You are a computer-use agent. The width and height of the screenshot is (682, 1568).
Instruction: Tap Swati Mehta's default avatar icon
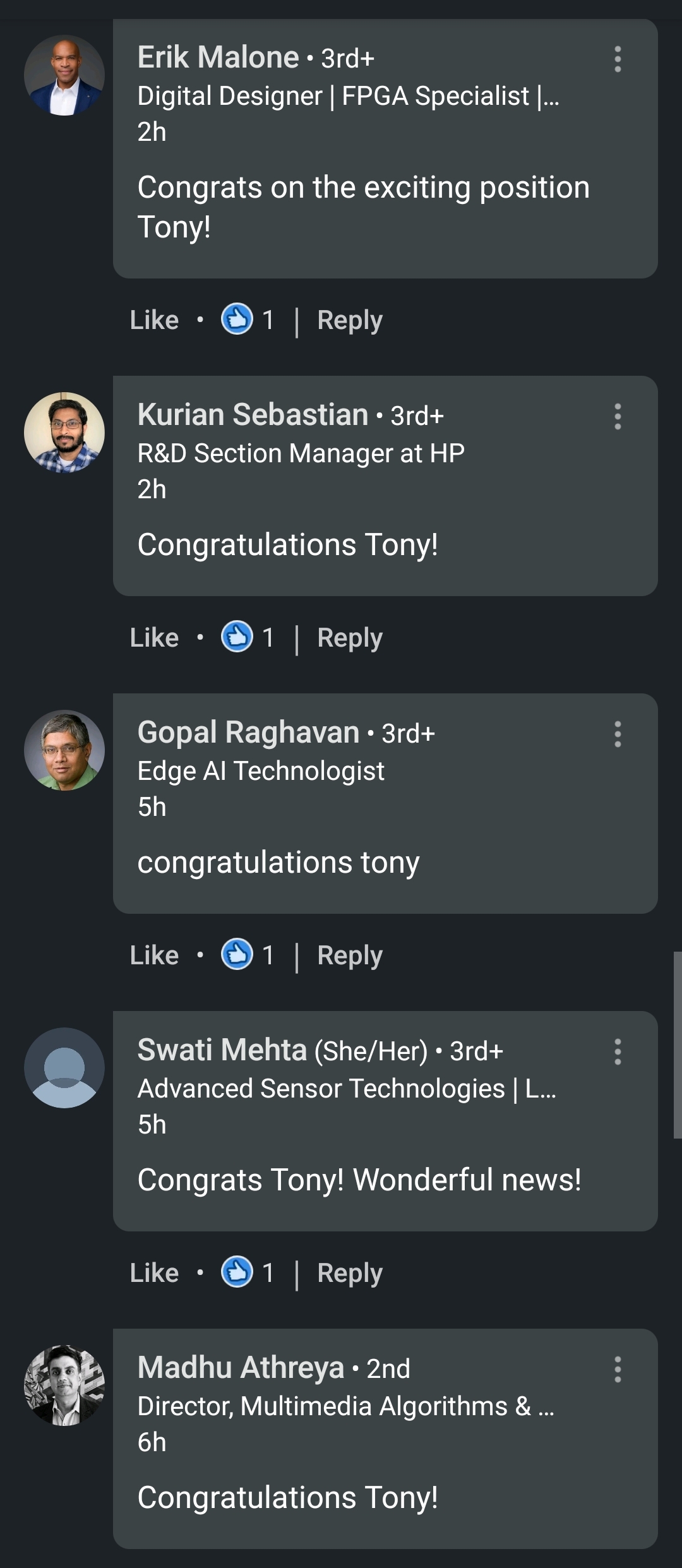pos(64,1068)
